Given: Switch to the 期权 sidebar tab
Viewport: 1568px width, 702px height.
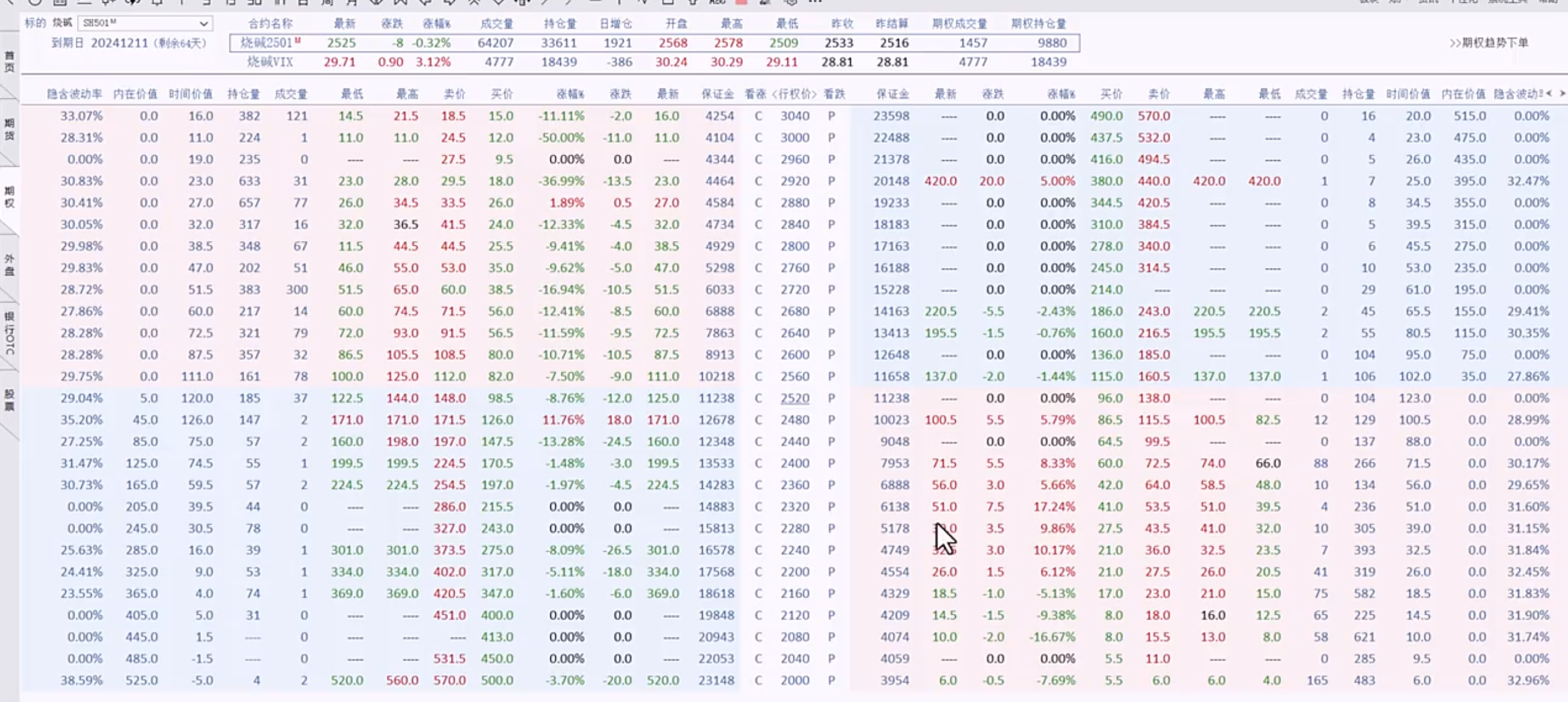Looking at the screenshot, I should coord(9,197).
